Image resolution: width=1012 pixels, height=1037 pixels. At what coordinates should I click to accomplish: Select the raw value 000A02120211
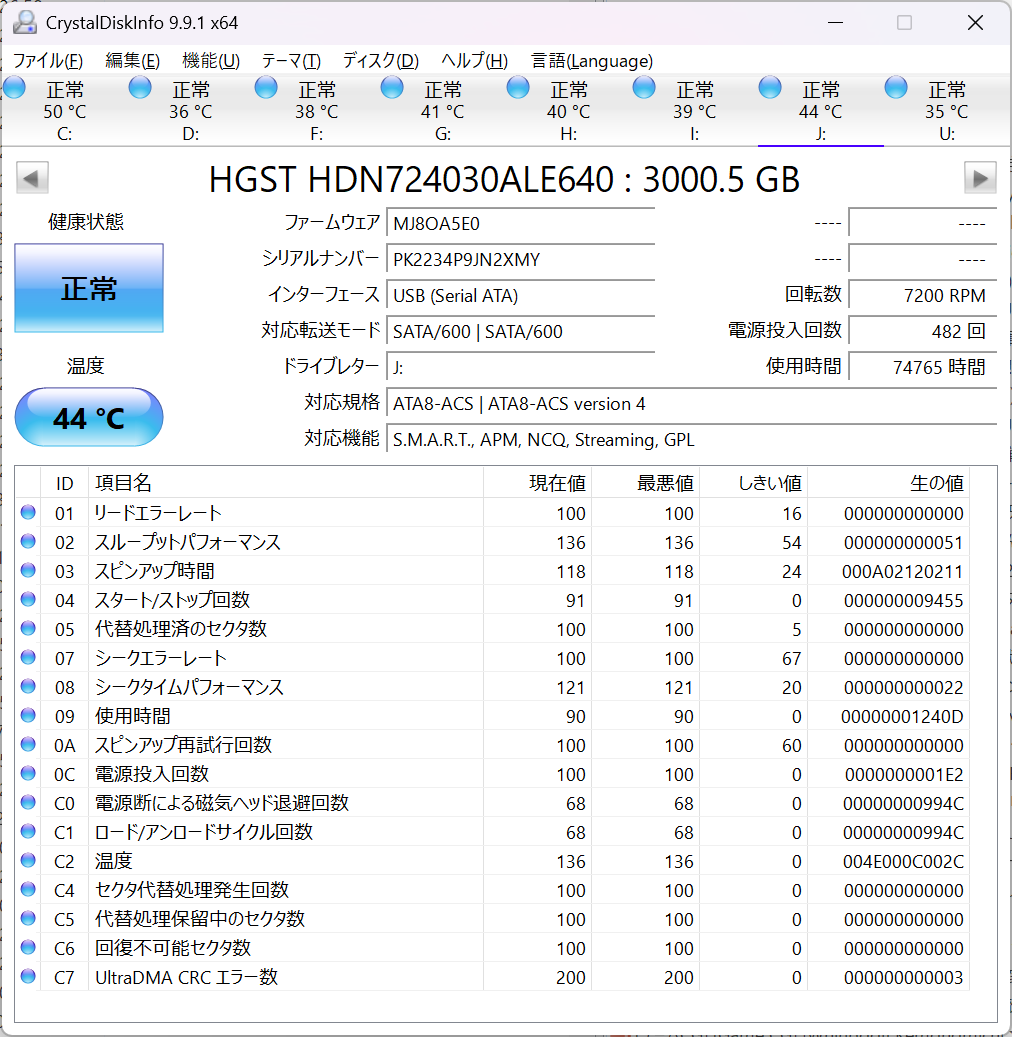coord(902,571)
